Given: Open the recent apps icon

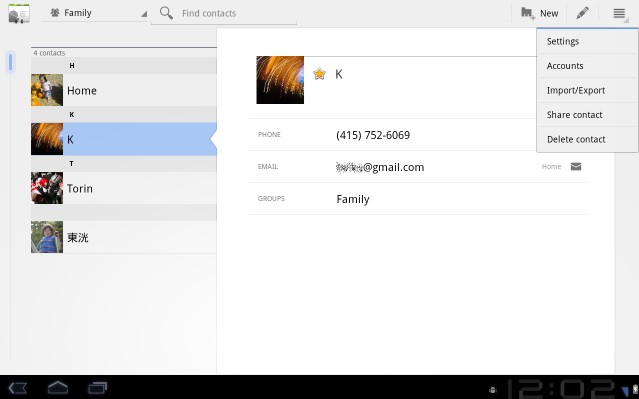Looking at the screenshot, I should 97,387.
